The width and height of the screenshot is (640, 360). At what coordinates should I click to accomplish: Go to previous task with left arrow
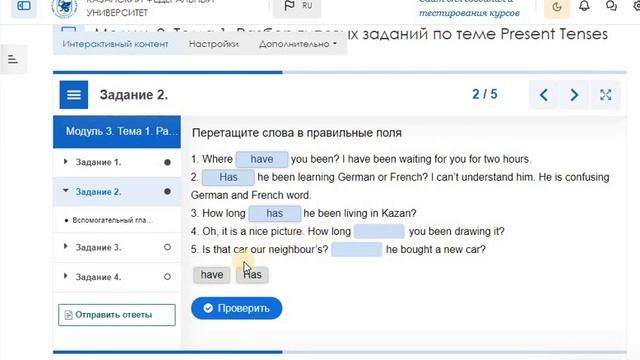click(543, 95)
